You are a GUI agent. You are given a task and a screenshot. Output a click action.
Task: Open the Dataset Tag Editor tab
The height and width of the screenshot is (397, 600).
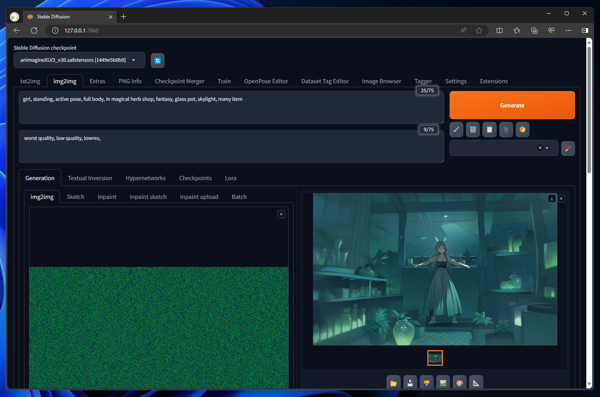(x=325, y=81)
